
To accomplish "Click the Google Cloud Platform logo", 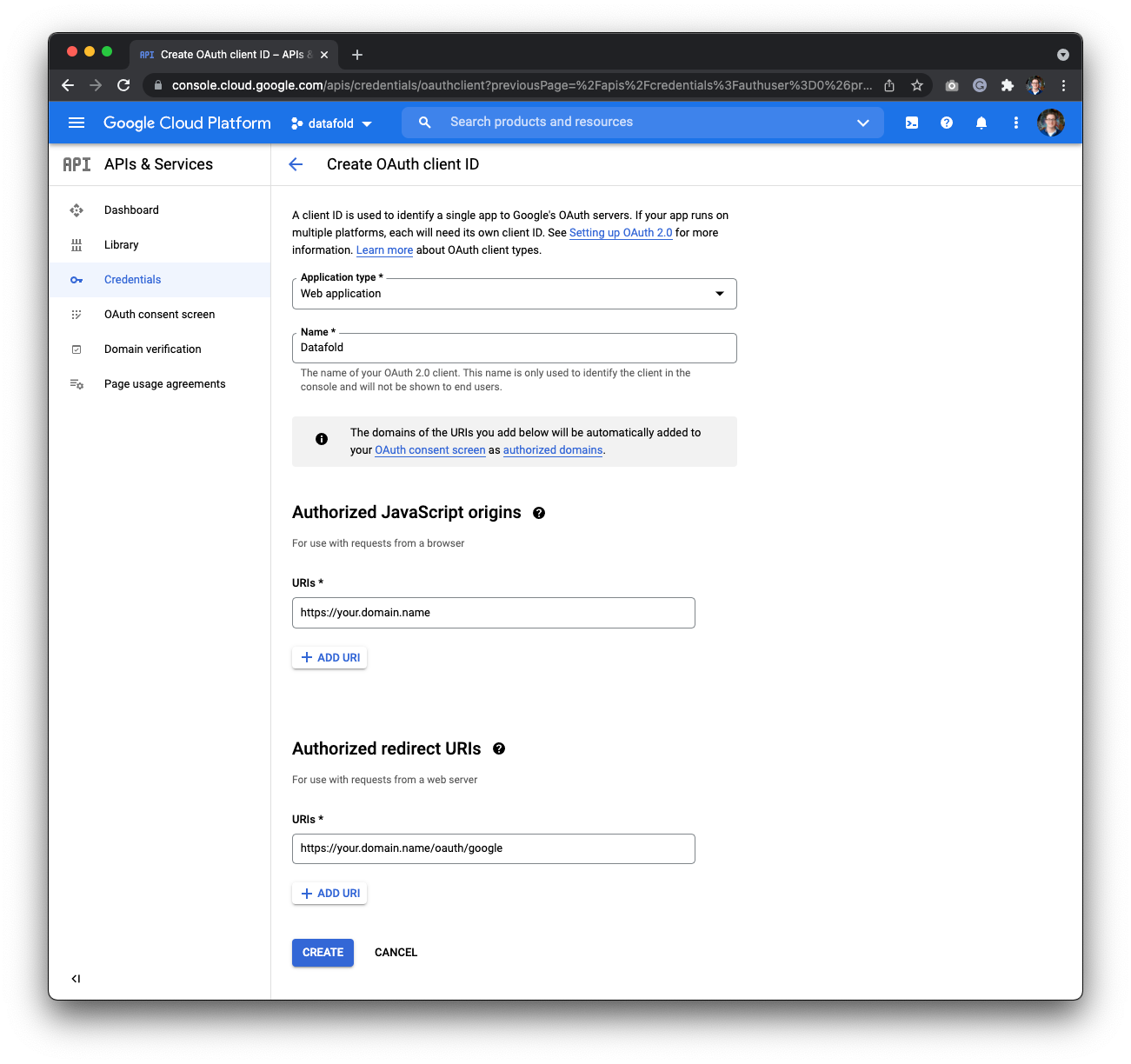I will point(187,123).
